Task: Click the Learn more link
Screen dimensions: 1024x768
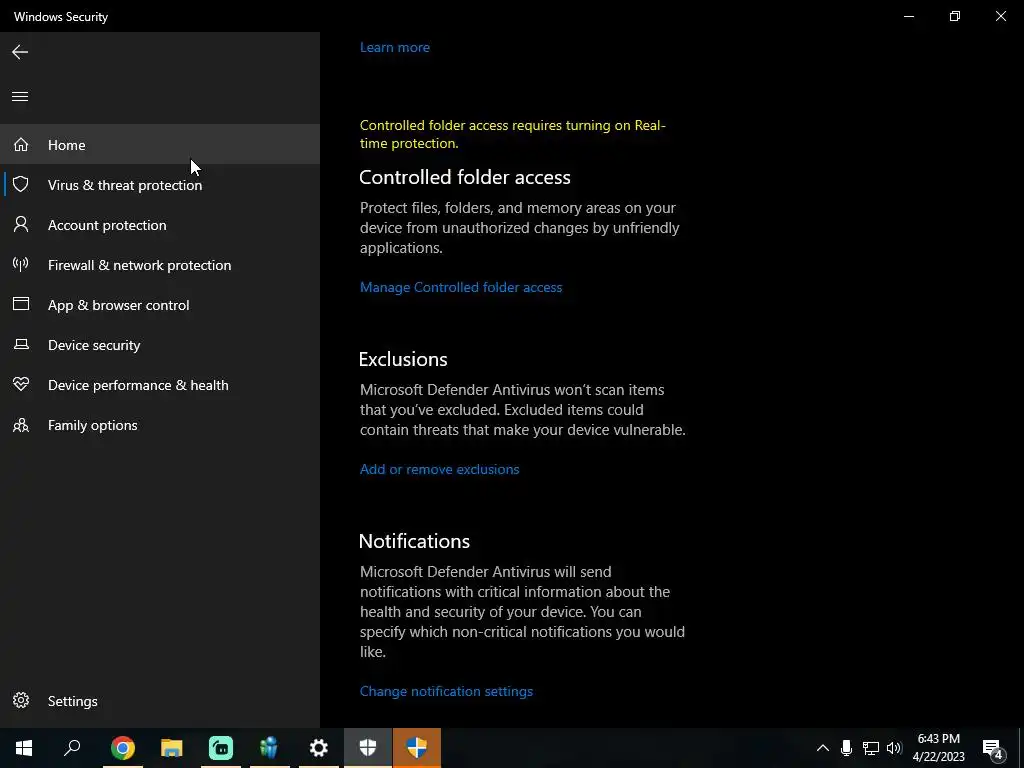Action: tap(394, 47)
